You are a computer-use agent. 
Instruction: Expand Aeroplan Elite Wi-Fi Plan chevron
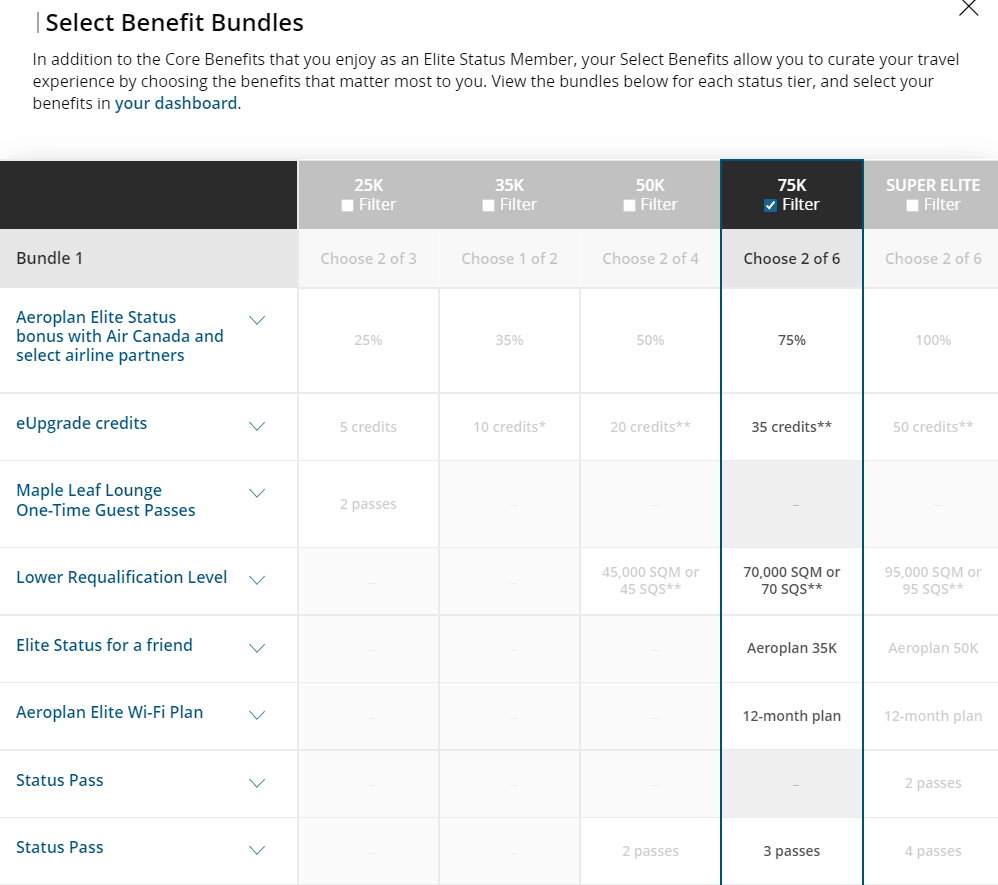[x=257, y=715]
